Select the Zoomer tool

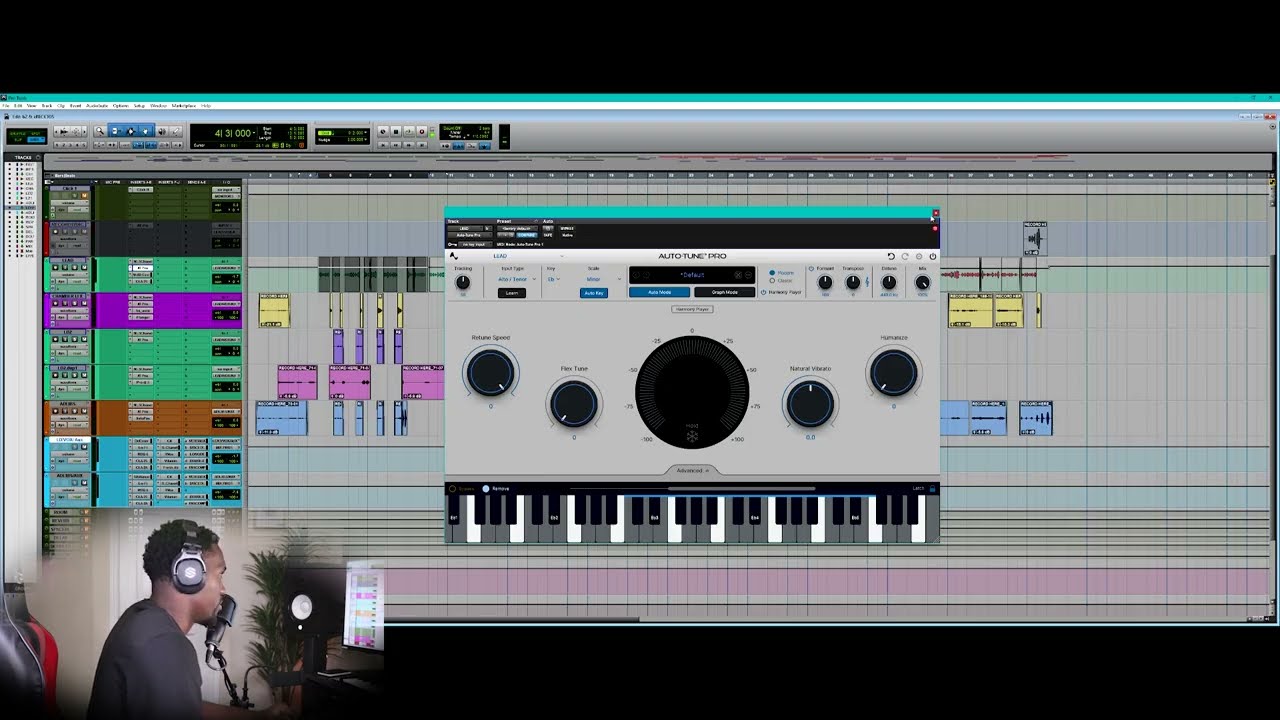tap(99, 131)
